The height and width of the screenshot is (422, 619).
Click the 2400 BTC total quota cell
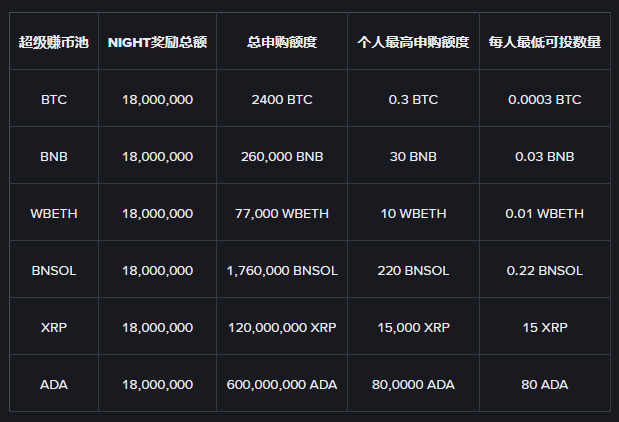coord(282,100)
